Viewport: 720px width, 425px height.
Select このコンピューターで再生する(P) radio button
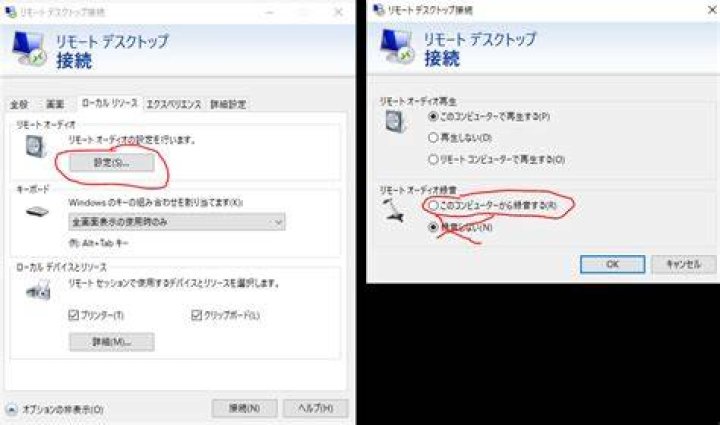(x=433, y=116)
